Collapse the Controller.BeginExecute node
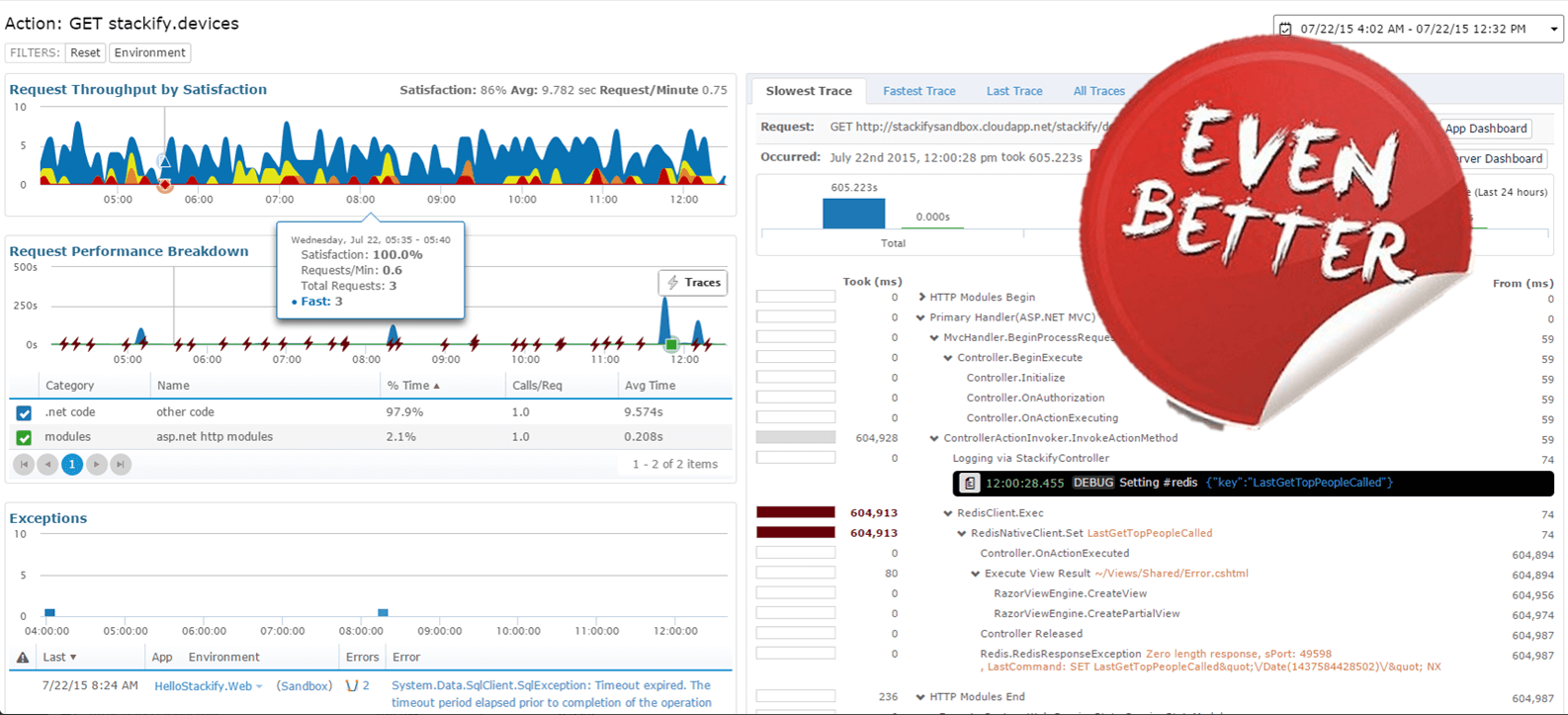 click(949, 358)
